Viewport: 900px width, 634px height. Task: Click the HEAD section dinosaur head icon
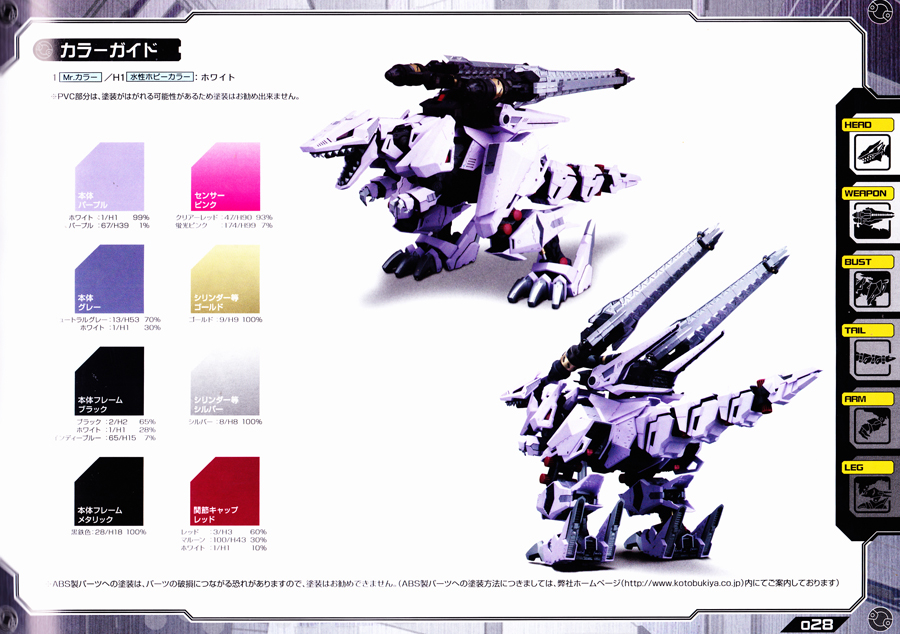pyautogui.click(x=872, y=153)
